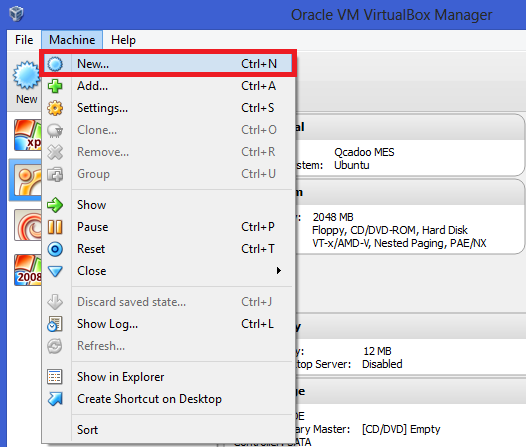This screenshot has width=526, height=447.
Task: Select the Debian swirl virtual machine thumbnail
Action: pyautogui.click(x=28, y=225)
